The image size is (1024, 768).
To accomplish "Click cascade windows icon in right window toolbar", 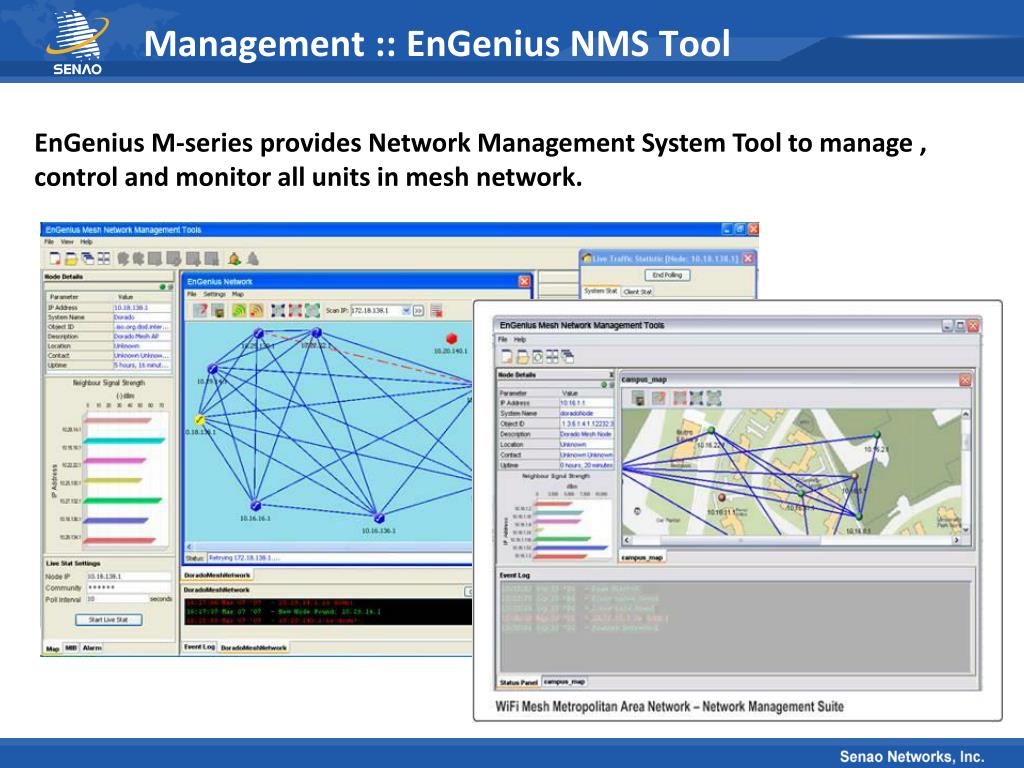I will point(568,357).
